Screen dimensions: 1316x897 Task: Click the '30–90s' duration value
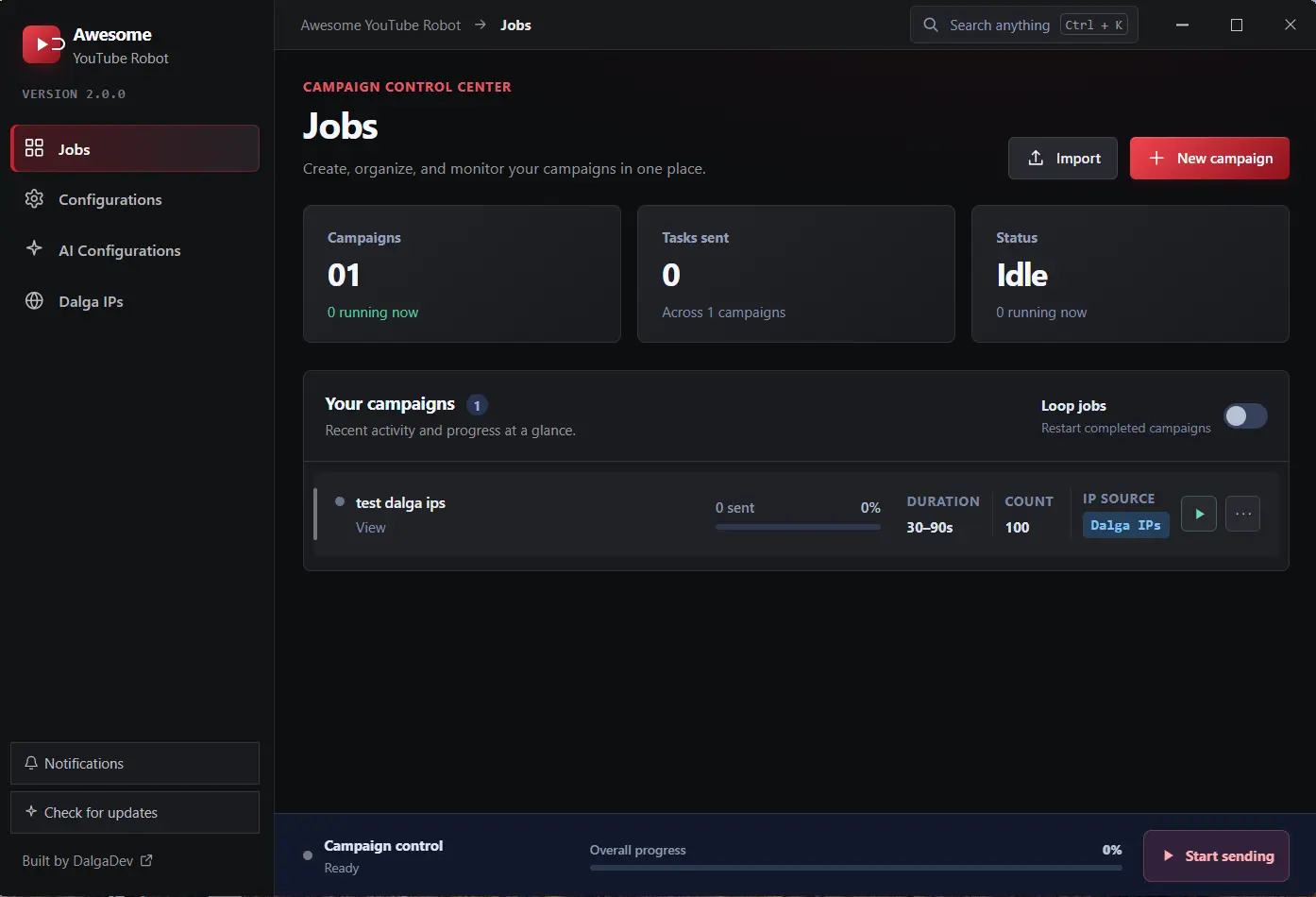point(930,528)
